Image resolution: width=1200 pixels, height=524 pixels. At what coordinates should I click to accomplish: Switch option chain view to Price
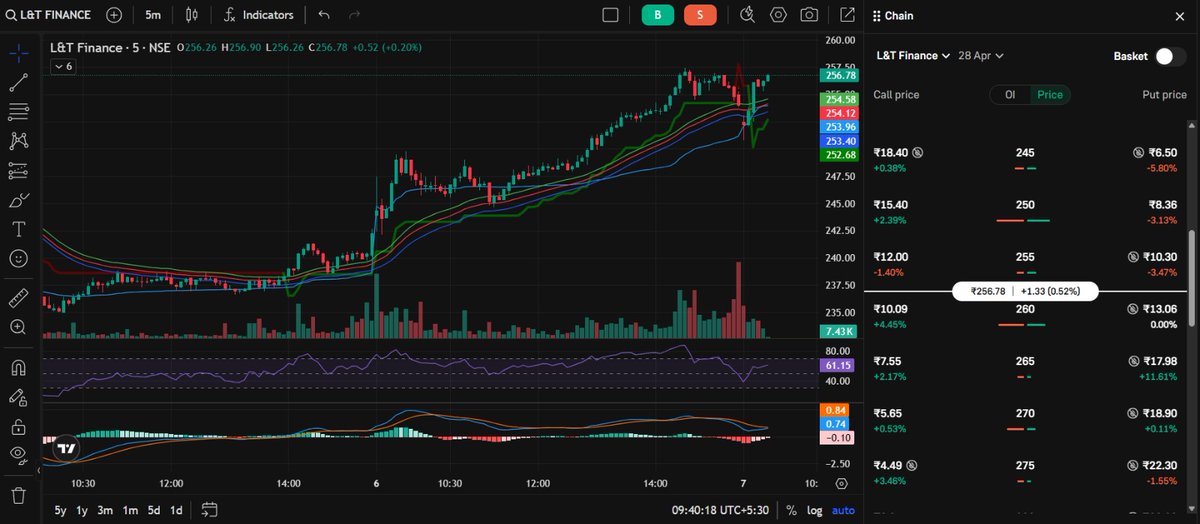pyautogui.click(x=1050, y=95)
